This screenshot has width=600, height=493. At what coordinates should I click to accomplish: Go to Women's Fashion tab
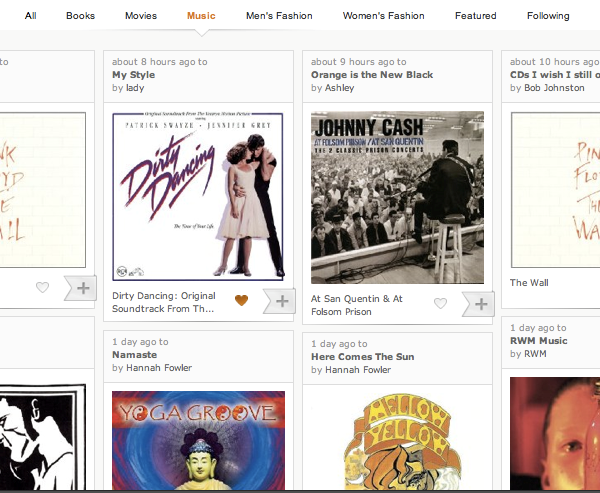coord(384,16)
